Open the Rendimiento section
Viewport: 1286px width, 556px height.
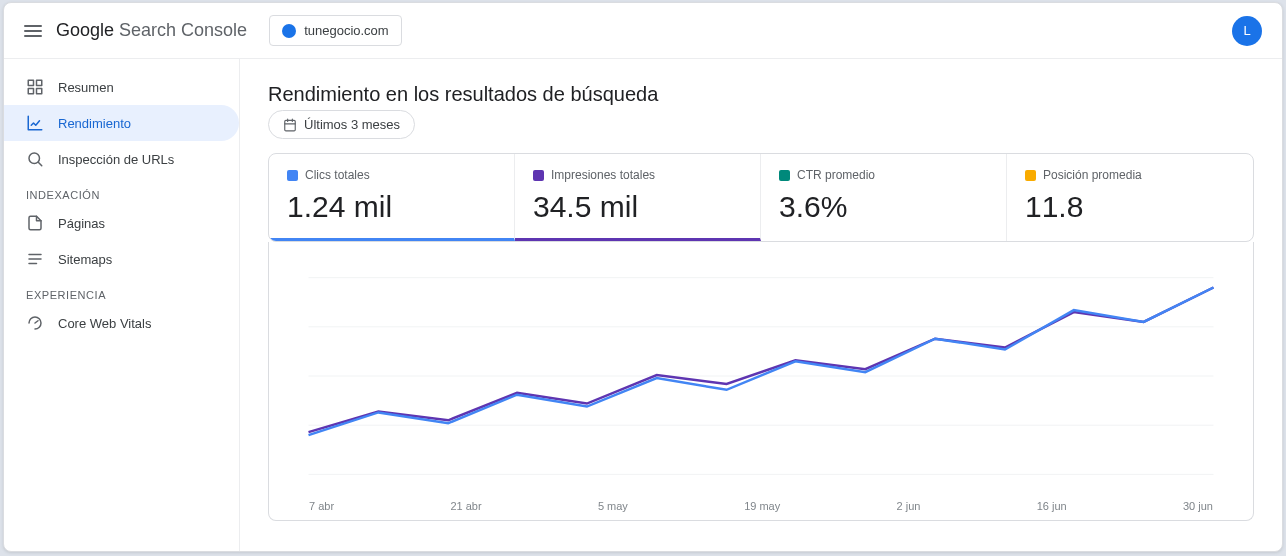coord(121,123)
